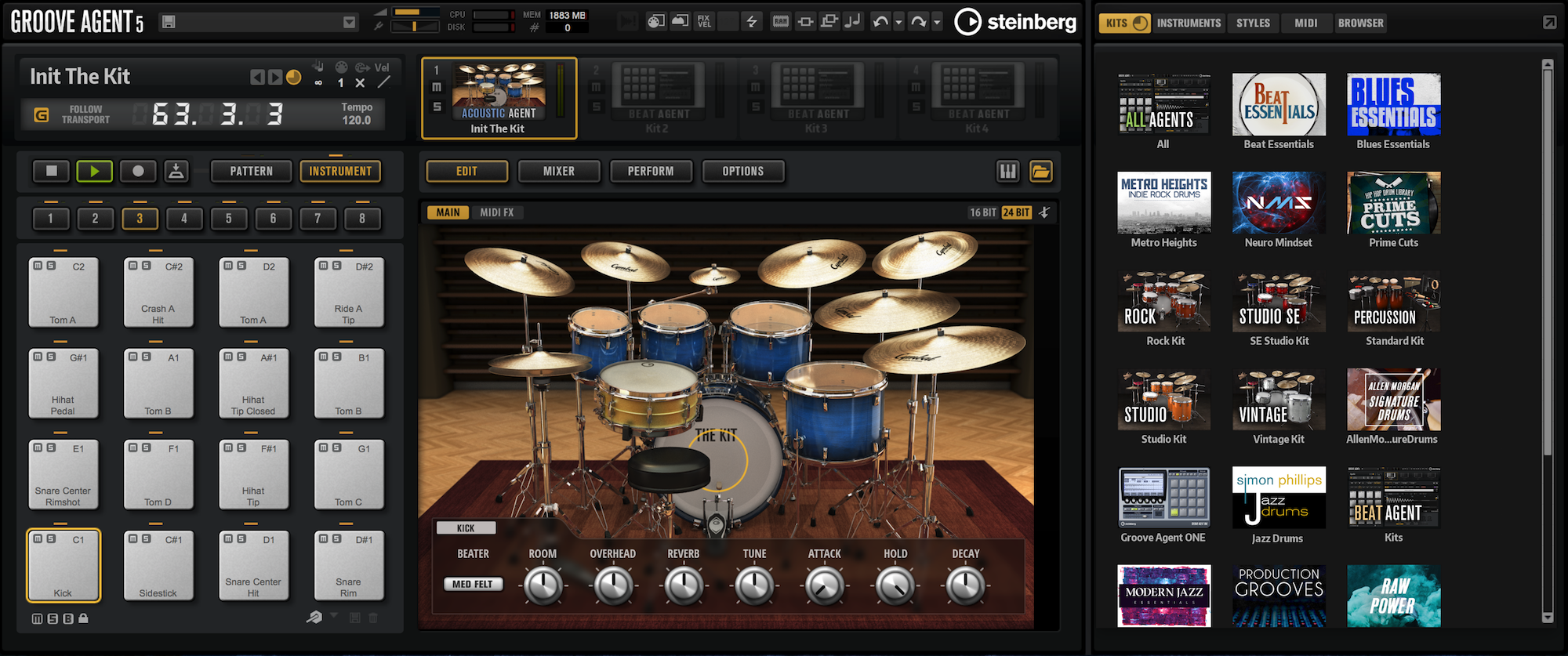Mute kit slot 1 Acoustic Agent
The height and width of the screenshot is (656, 1568).
point(437,87)
